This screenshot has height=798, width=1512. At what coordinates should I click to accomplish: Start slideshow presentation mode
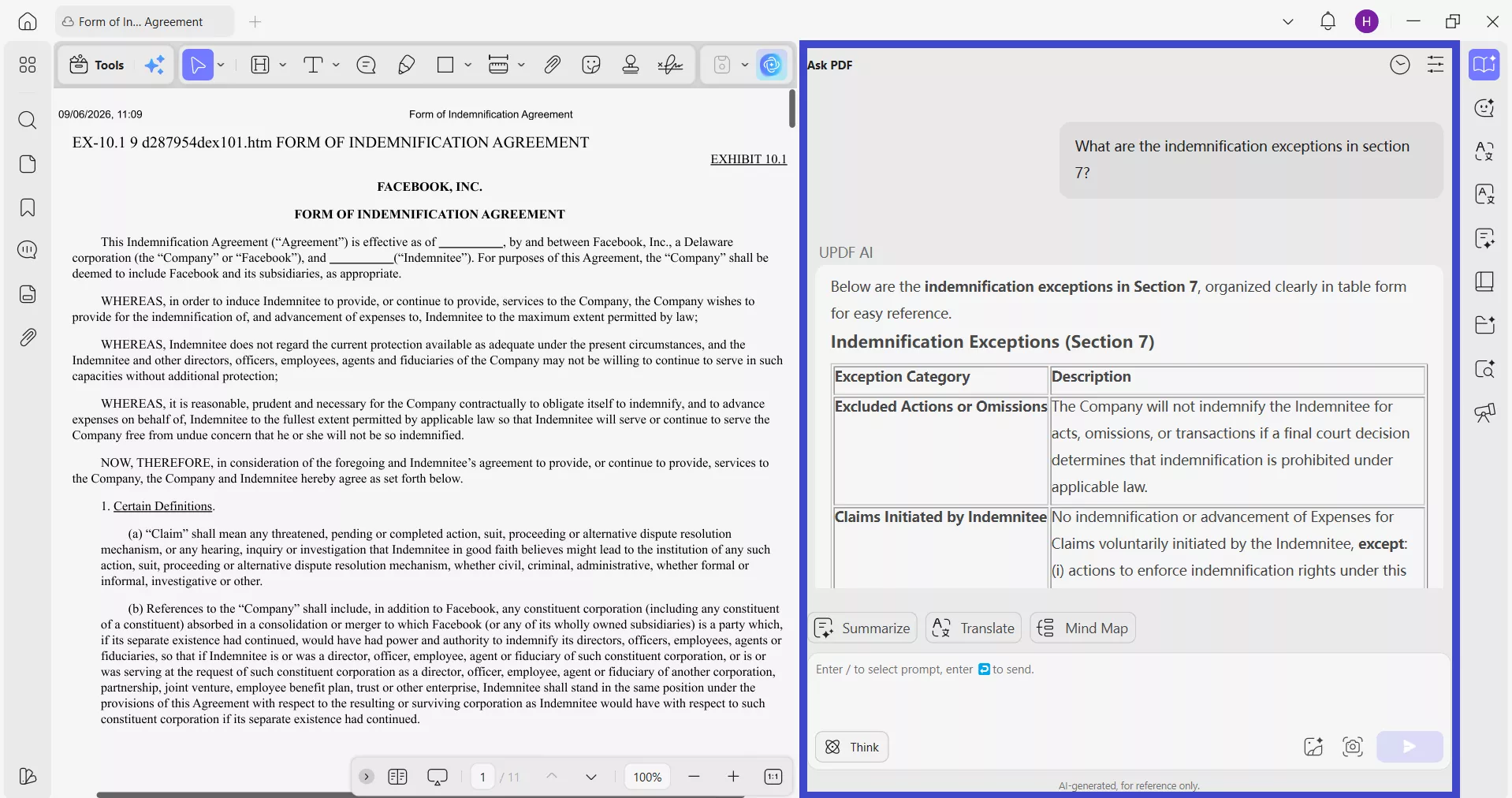click(438, 777)
